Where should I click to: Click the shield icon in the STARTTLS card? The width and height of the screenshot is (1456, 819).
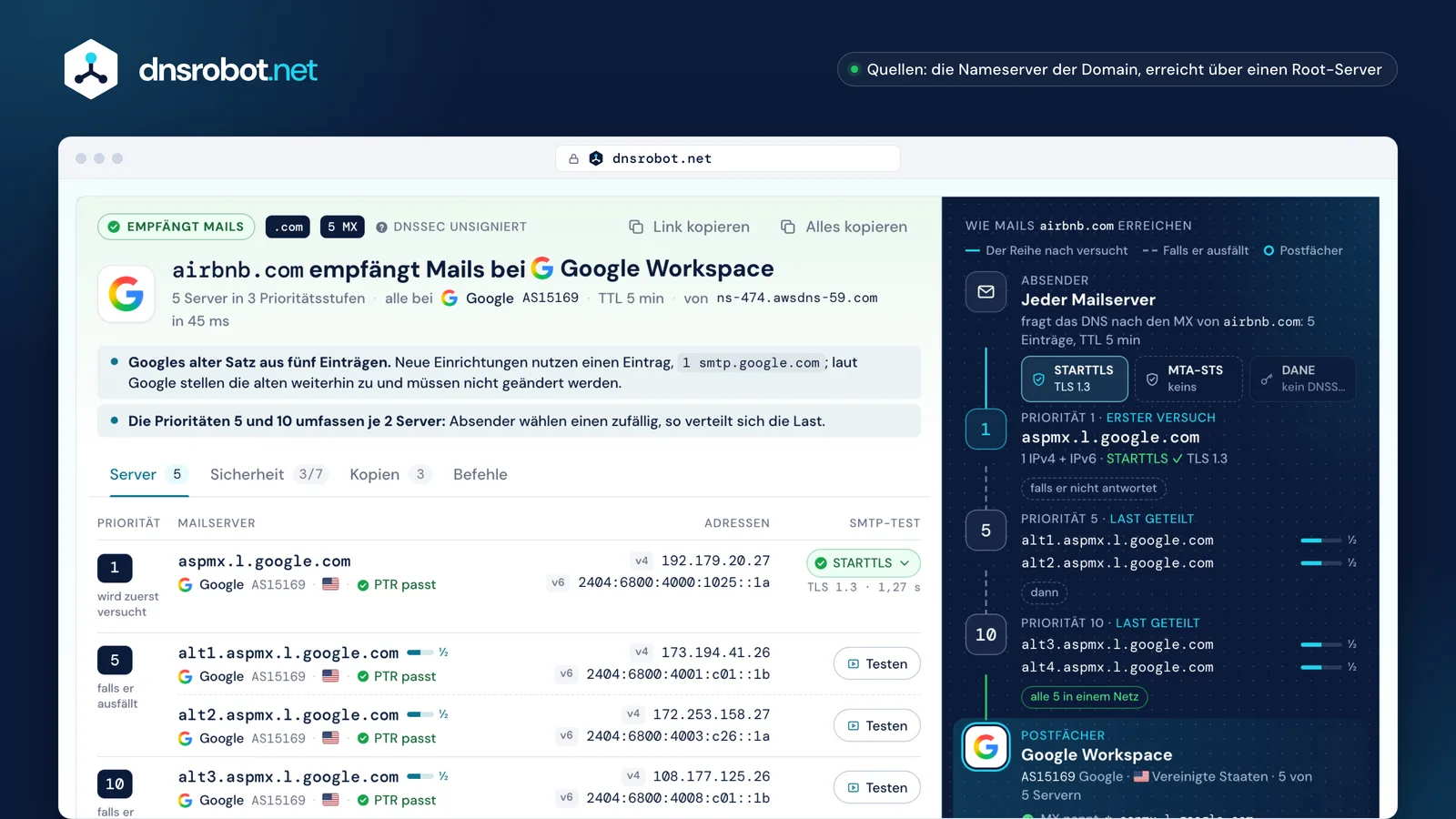click(x=1038, y=379)
